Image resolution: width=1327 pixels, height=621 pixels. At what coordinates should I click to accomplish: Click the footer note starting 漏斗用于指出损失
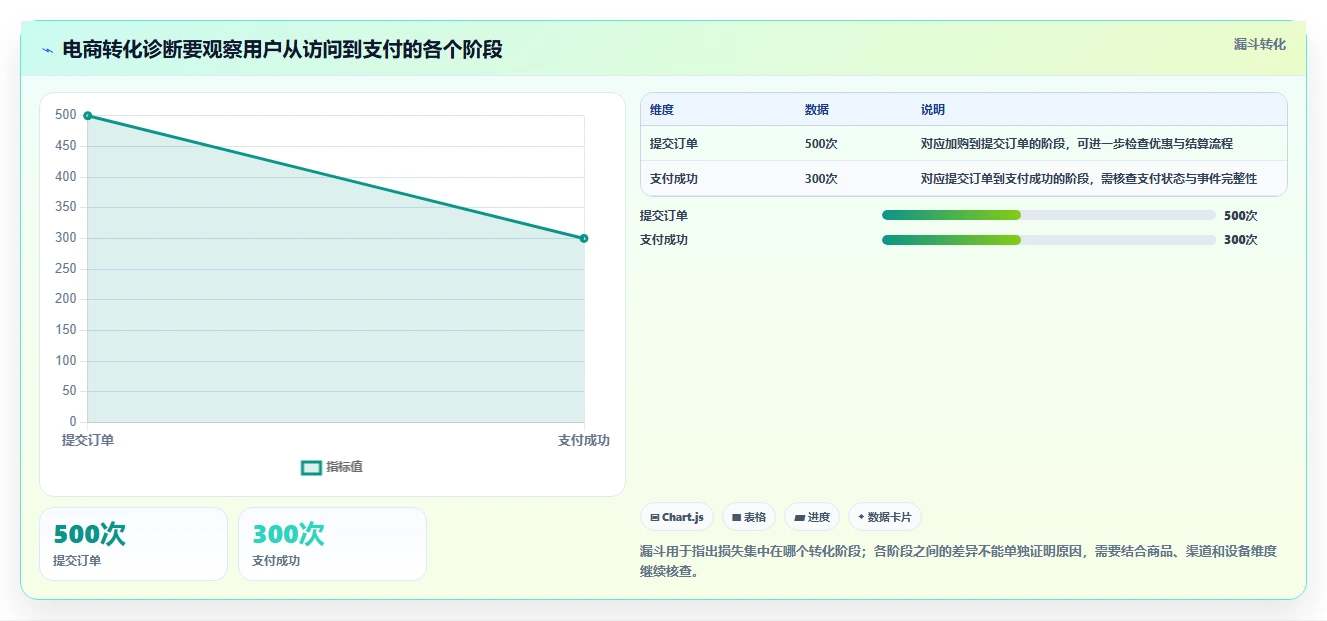pos(959,561)
